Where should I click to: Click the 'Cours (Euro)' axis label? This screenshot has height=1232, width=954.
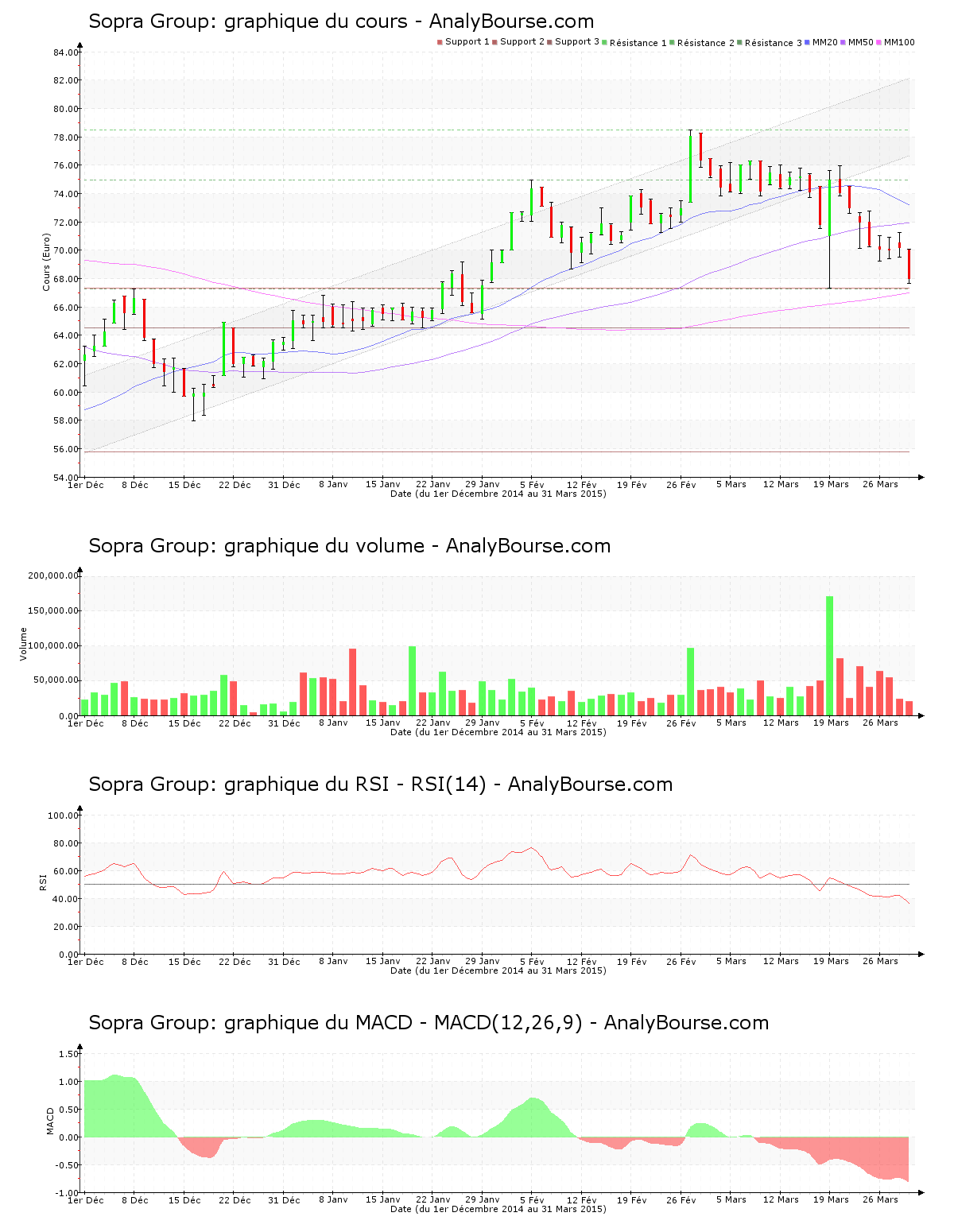47,262
